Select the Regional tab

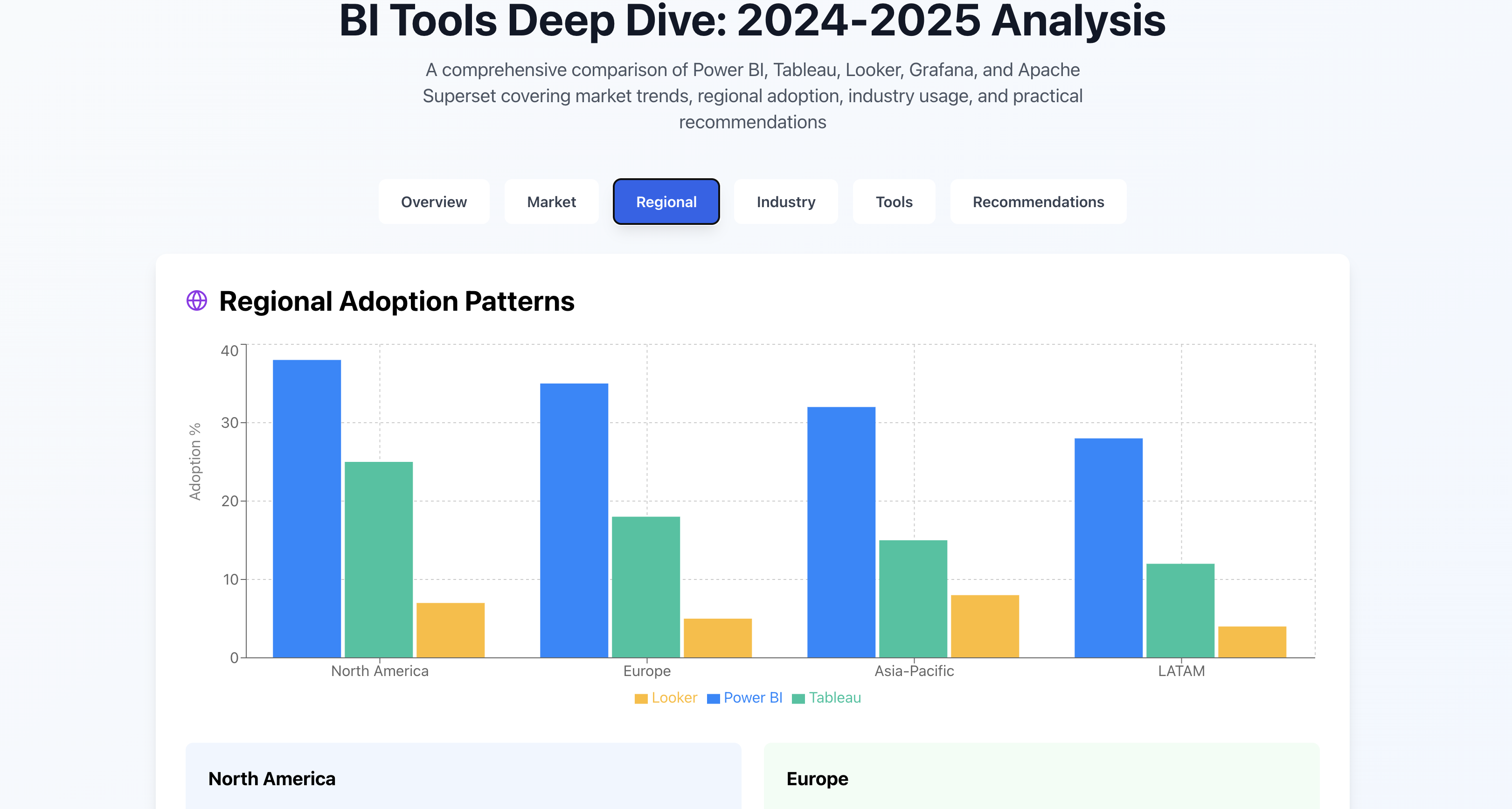666,202
